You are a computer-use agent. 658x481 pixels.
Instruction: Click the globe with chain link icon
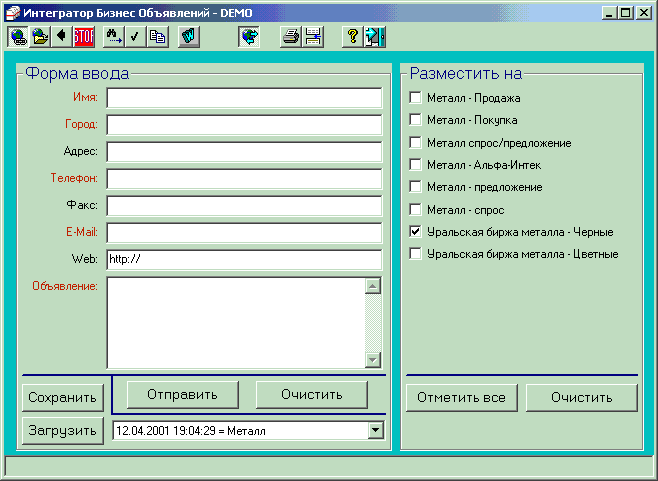click(x=18, y=37)
